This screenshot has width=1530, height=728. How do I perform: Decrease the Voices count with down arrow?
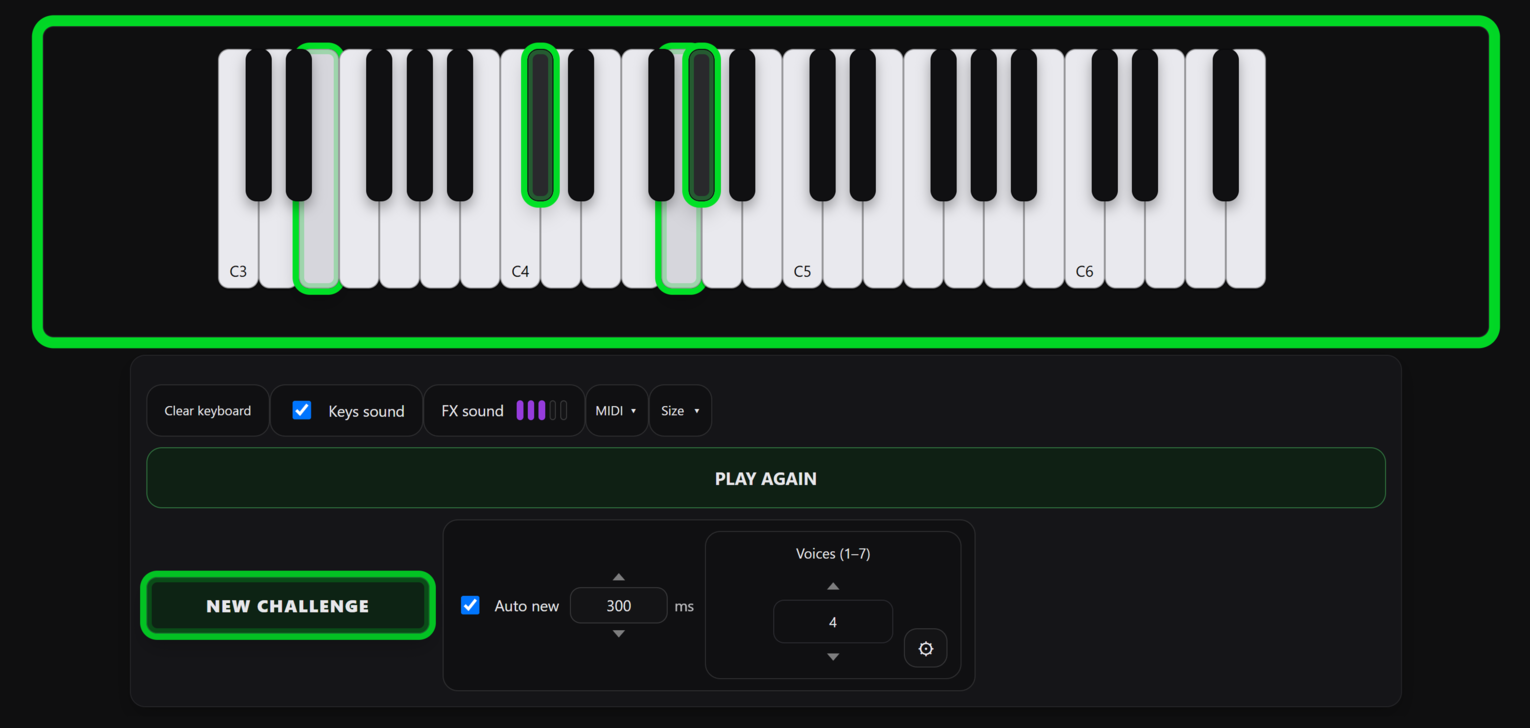point(833,657)
